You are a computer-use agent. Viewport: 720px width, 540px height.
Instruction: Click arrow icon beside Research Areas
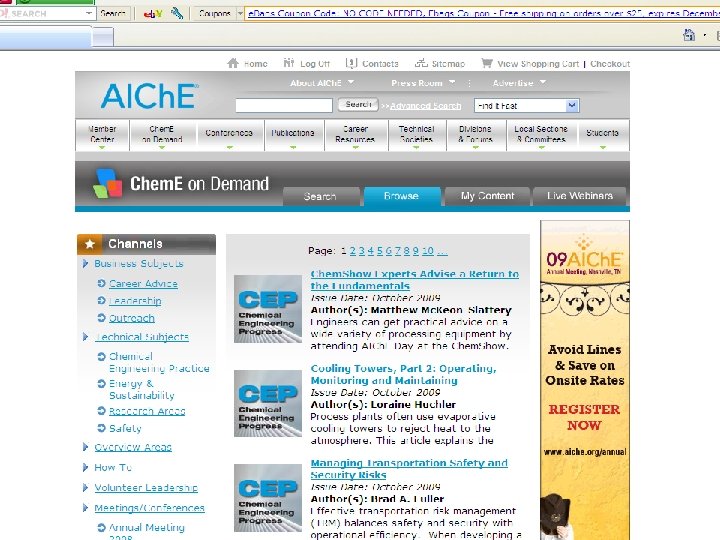point(101,411)
